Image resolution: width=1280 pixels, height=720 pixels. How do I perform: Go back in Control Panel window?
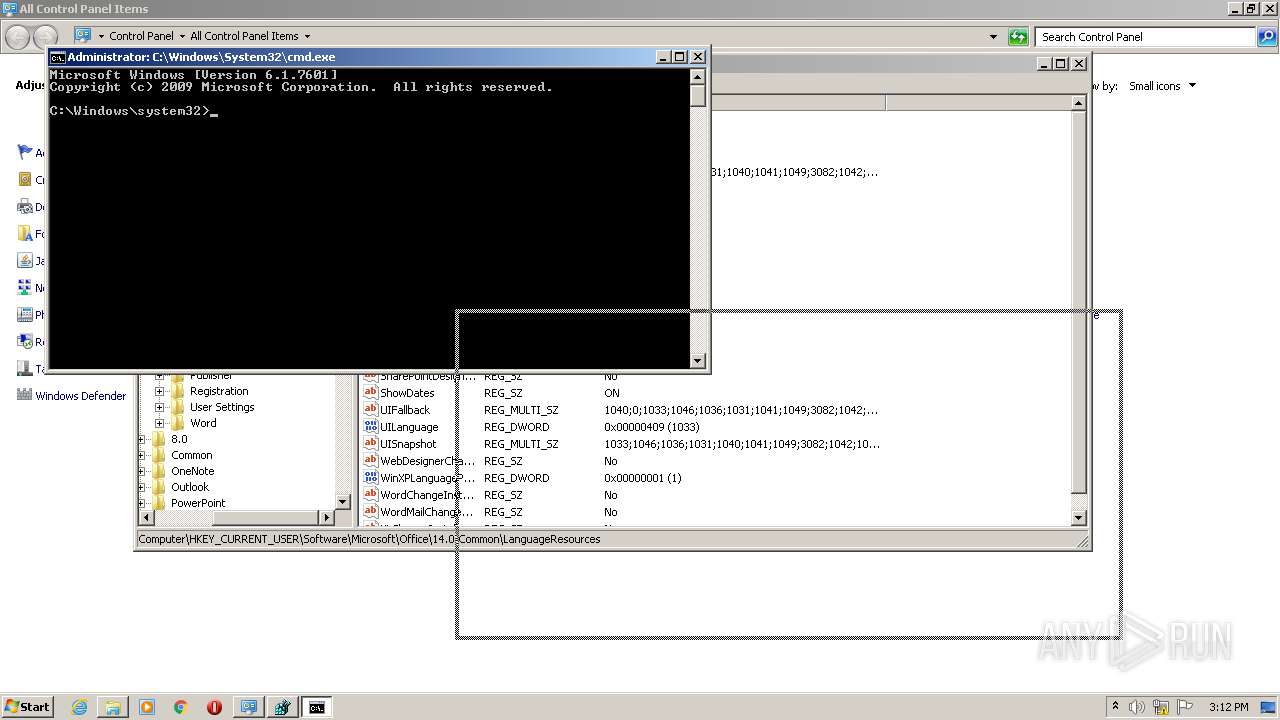pyautogui.click(x=17, y=37)
